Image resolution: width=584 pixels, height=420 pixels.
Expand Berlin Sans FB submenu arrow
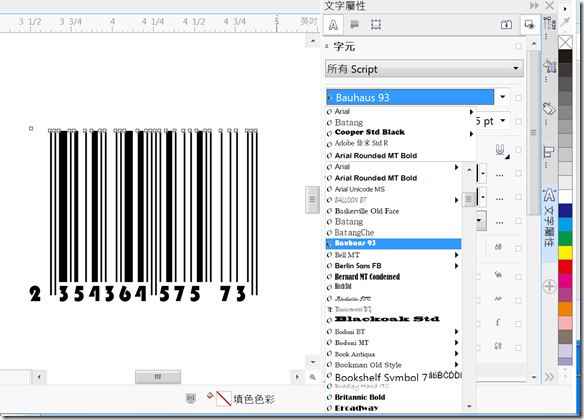(x=456, y=266)
